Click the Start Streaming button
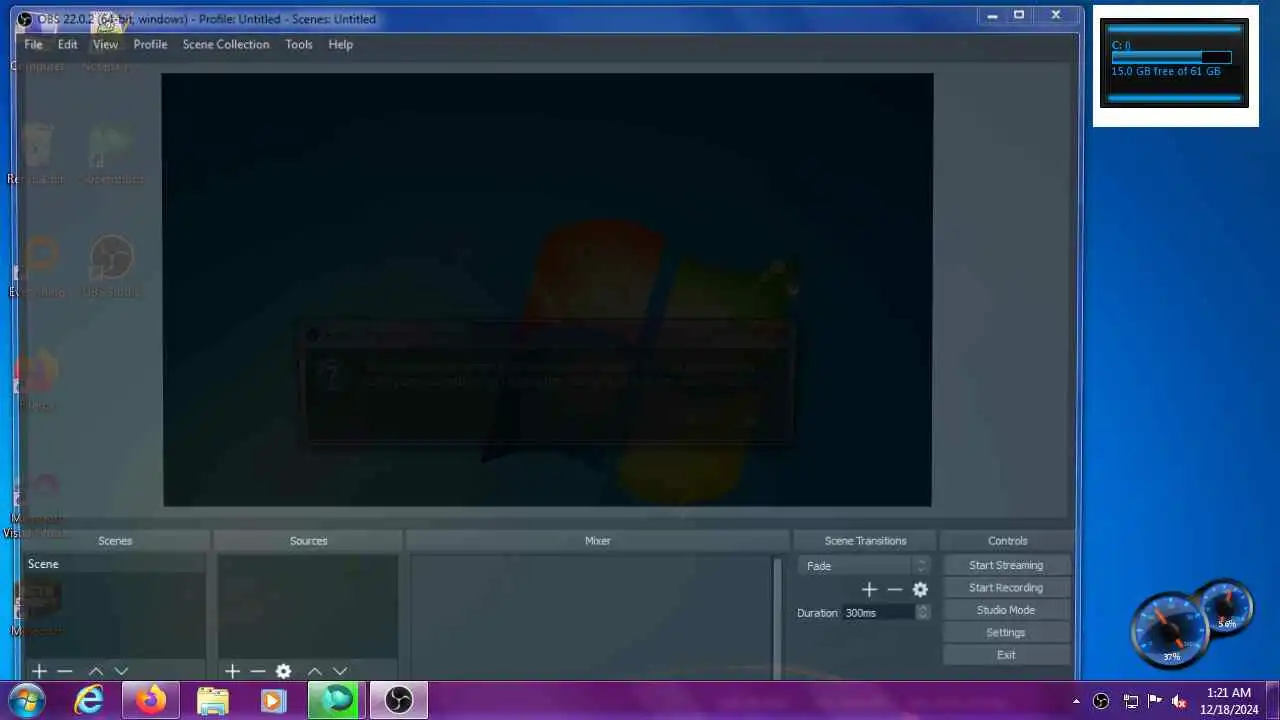Viewport: 1280px width, 720px height. (x=1006, y=565)
